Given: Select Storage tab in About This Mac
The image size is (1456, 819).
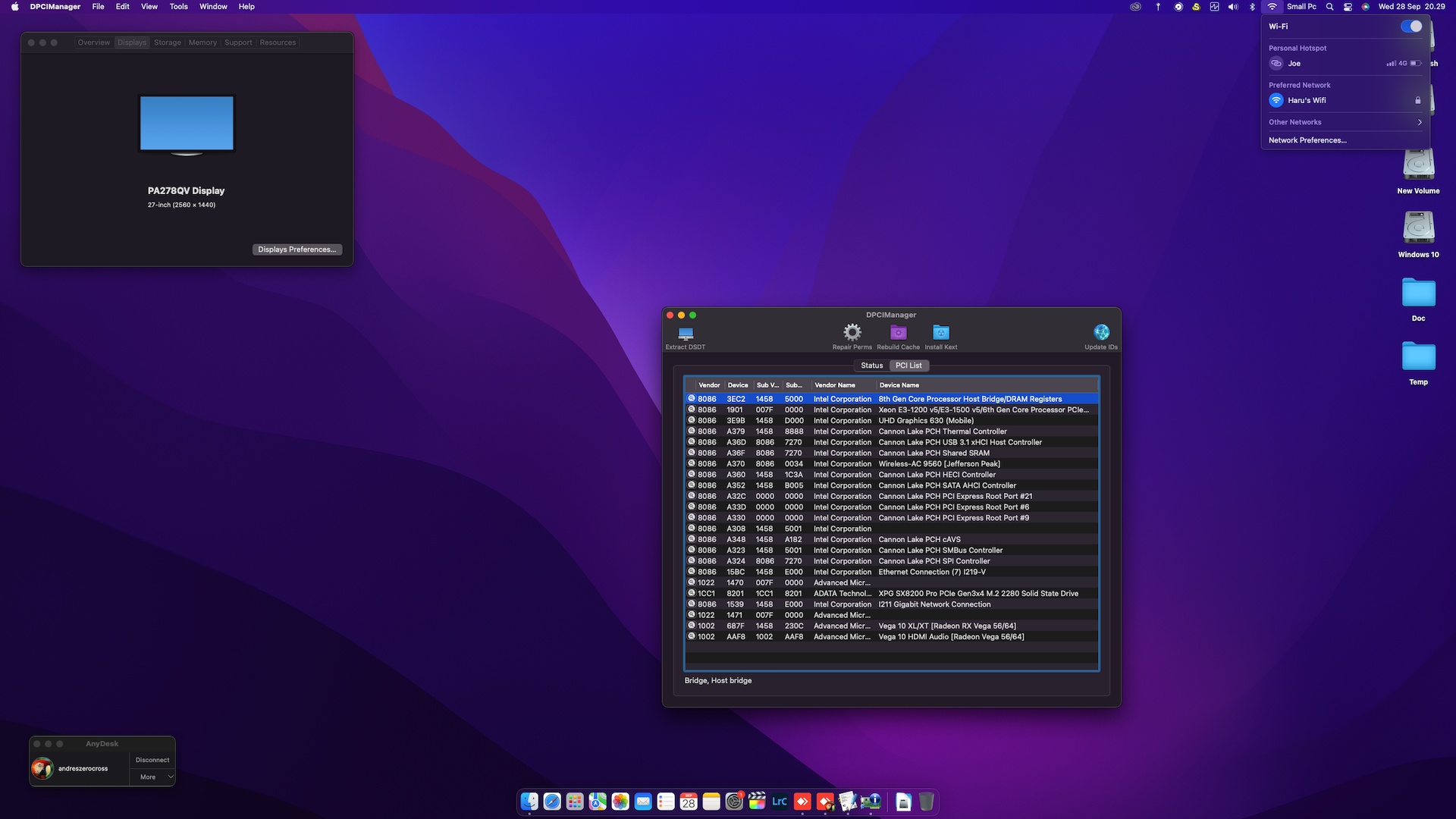Looking at the screenshot, I should (168, 42).
